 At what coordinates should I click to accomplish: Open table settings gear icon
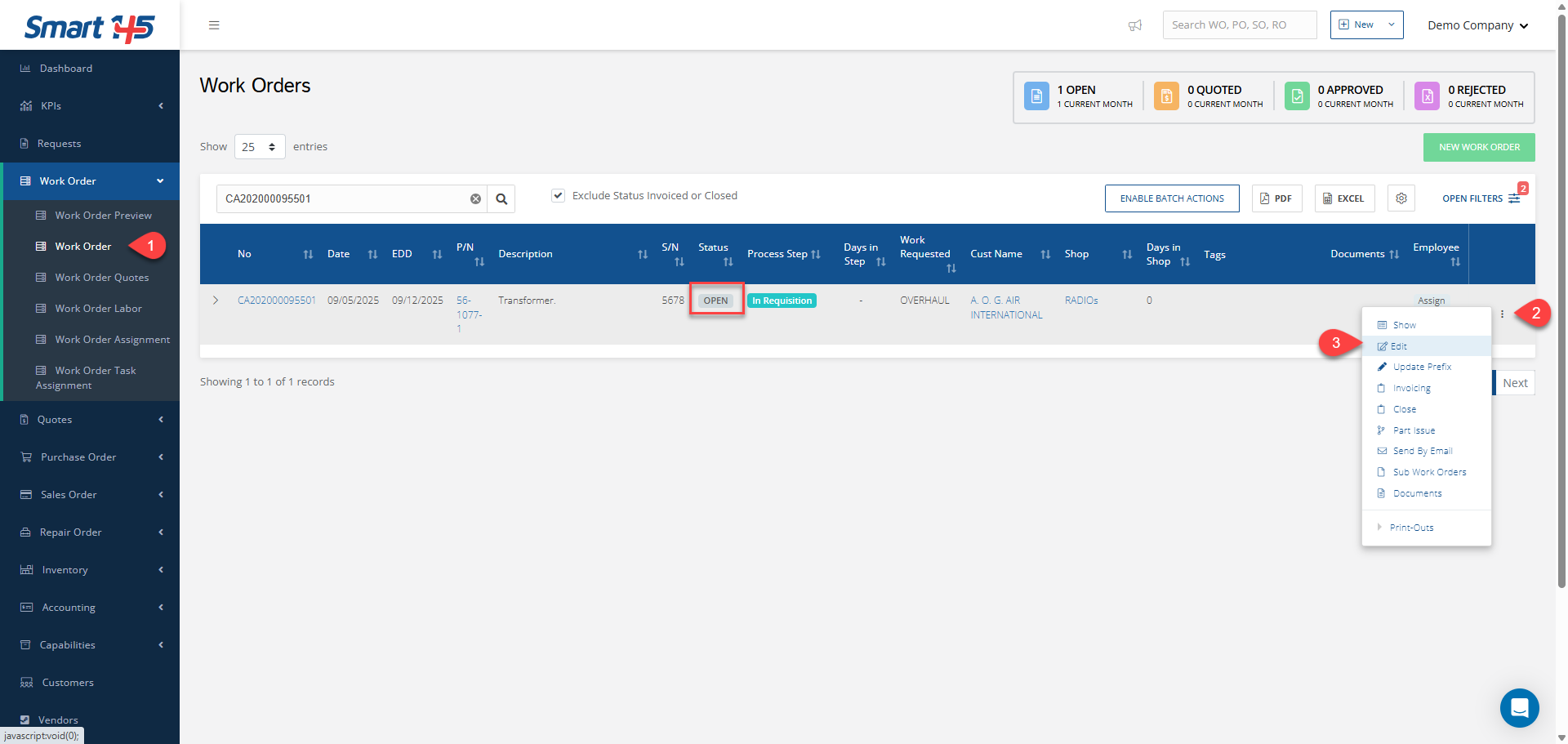coord(1401,198)
